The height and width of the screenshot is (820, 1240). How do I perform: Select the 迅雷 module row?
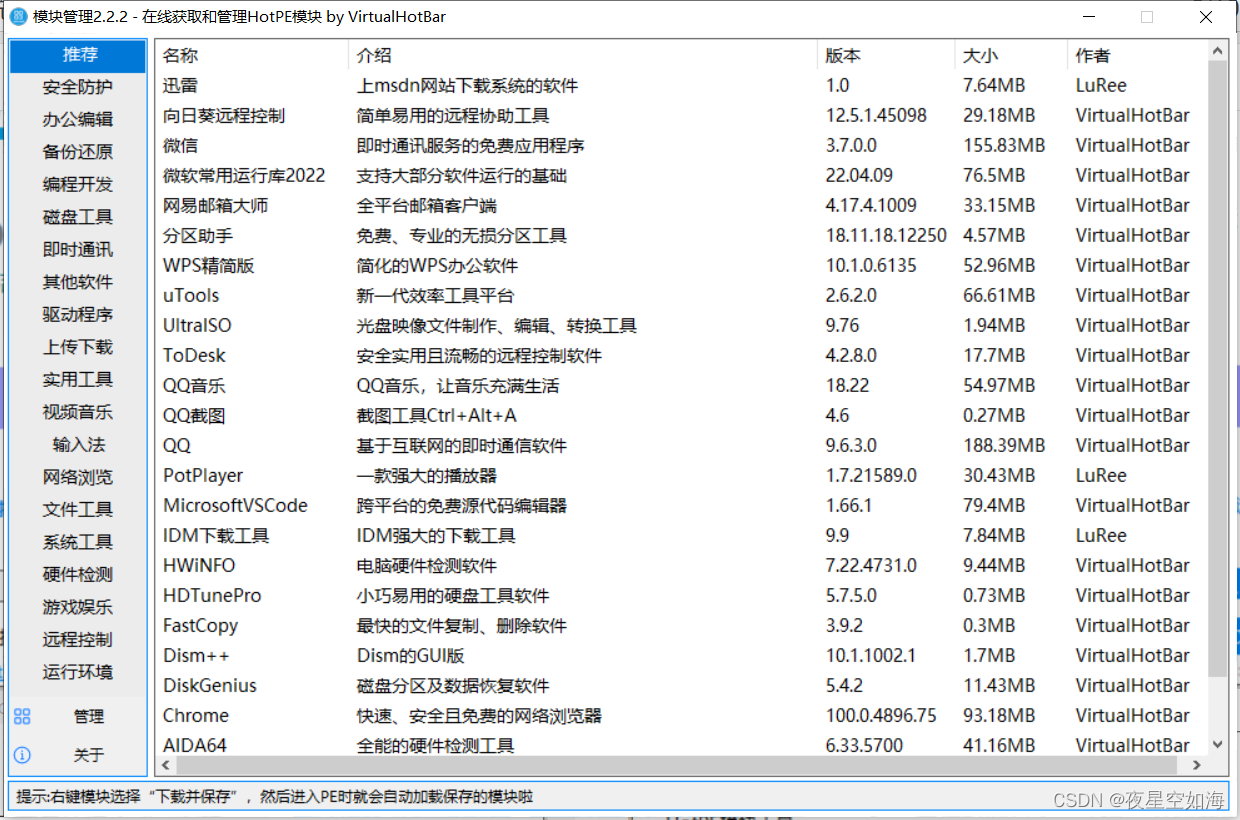(x=681, y=85)
